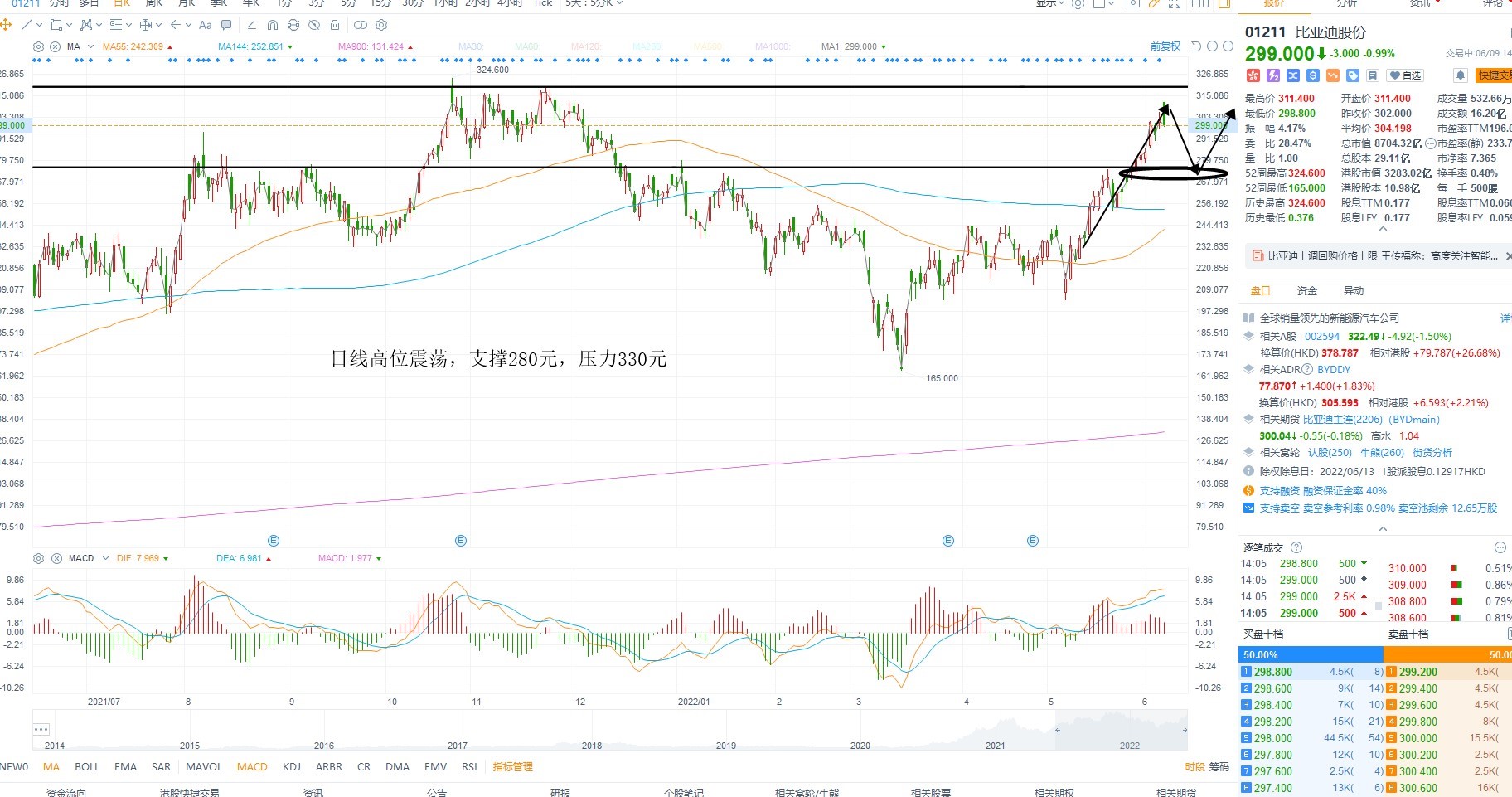This screenshot has height=797, width=1512.
Task: Toggle magnet snap mode for drawings
Action: [x=273, y=25]
